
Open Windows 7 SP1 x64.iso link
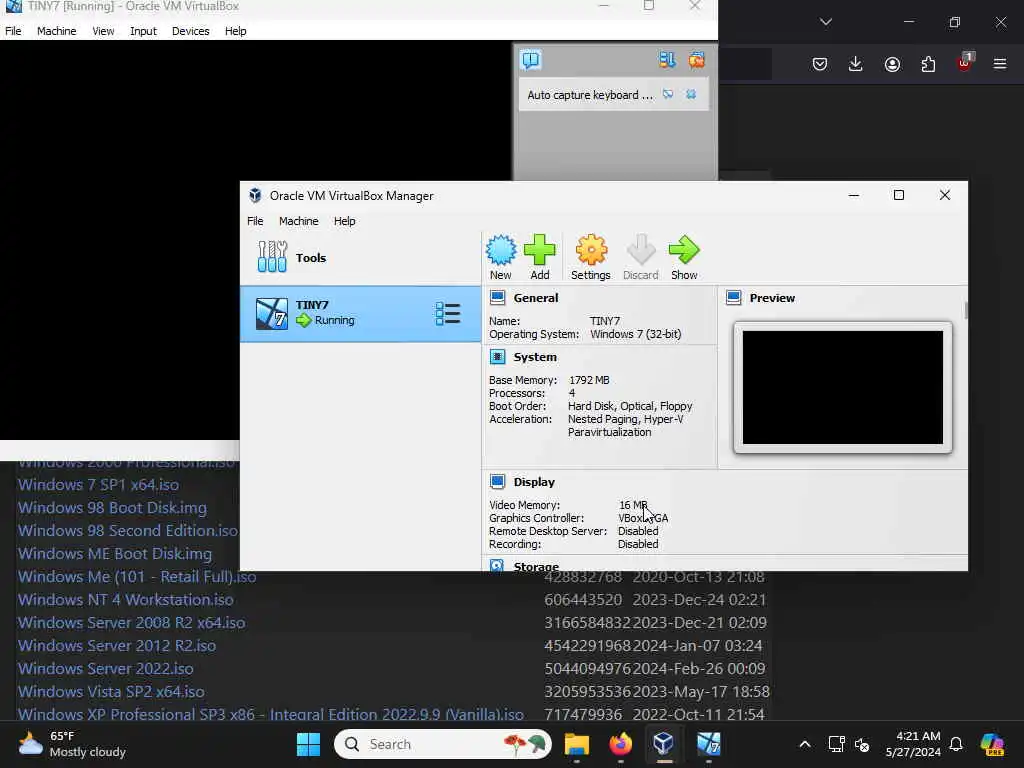98,485
